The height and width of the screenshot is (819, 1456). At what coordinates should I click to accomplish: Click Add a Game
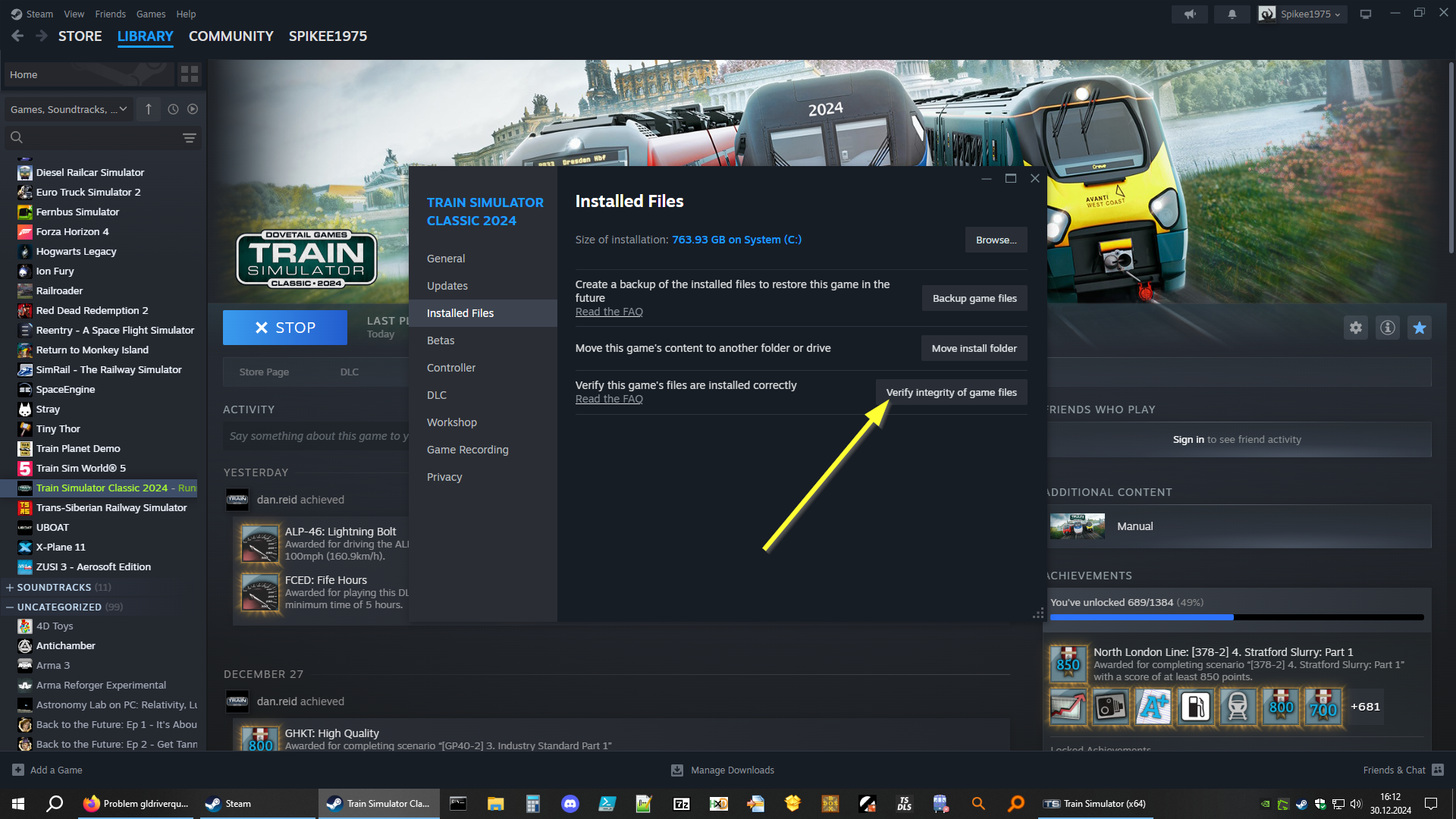pyautogui.click(x=47, y=770)
